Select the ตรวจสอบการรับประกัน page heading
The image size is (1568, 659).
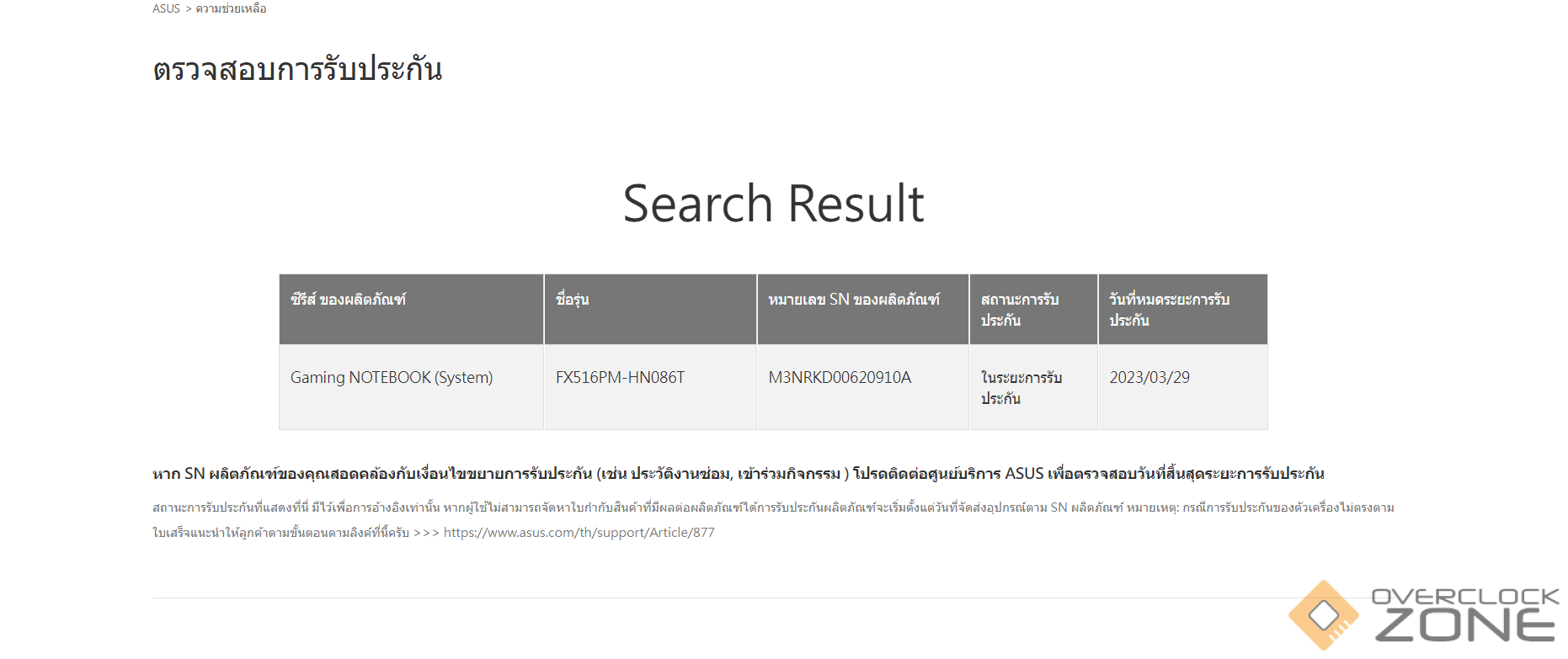297,68
